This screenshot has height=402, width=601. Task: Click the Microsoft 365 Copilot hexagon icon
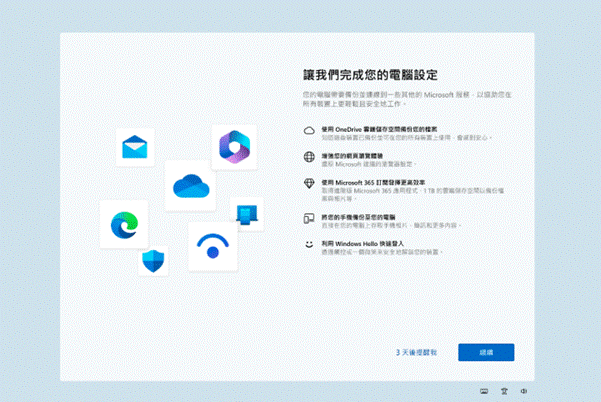(234, 147)
